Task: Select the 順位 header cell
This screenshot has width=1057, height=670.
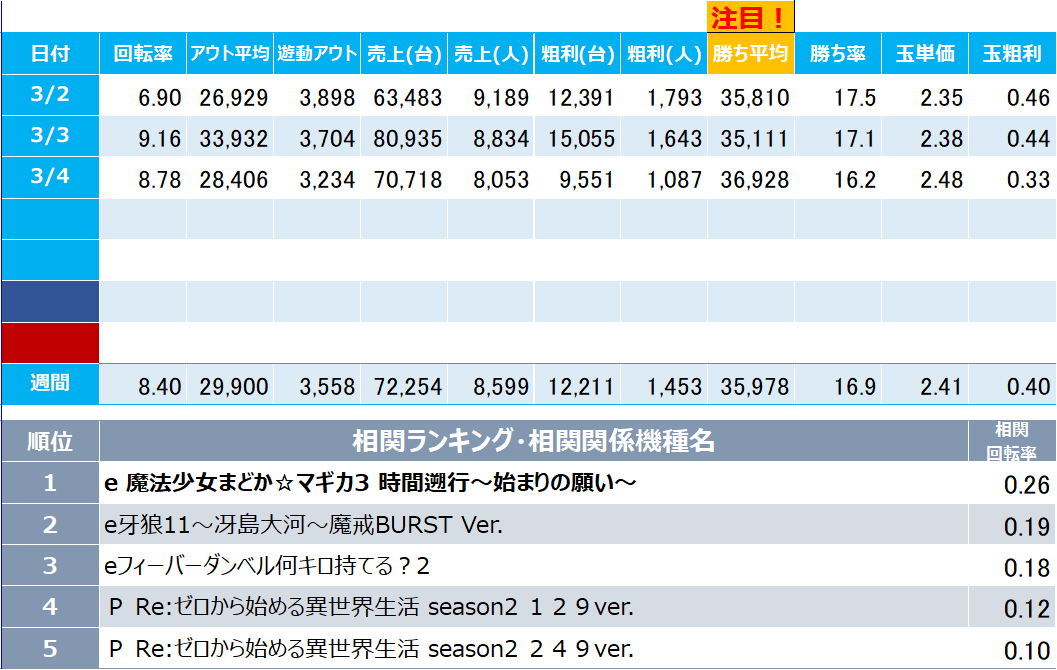Action: [x=50, y=441]
